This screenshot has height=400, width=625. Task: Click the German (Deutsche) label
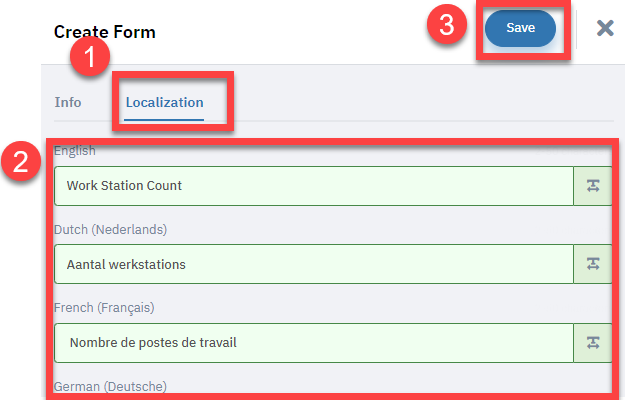pyautogui.click(x=110, y=386)
